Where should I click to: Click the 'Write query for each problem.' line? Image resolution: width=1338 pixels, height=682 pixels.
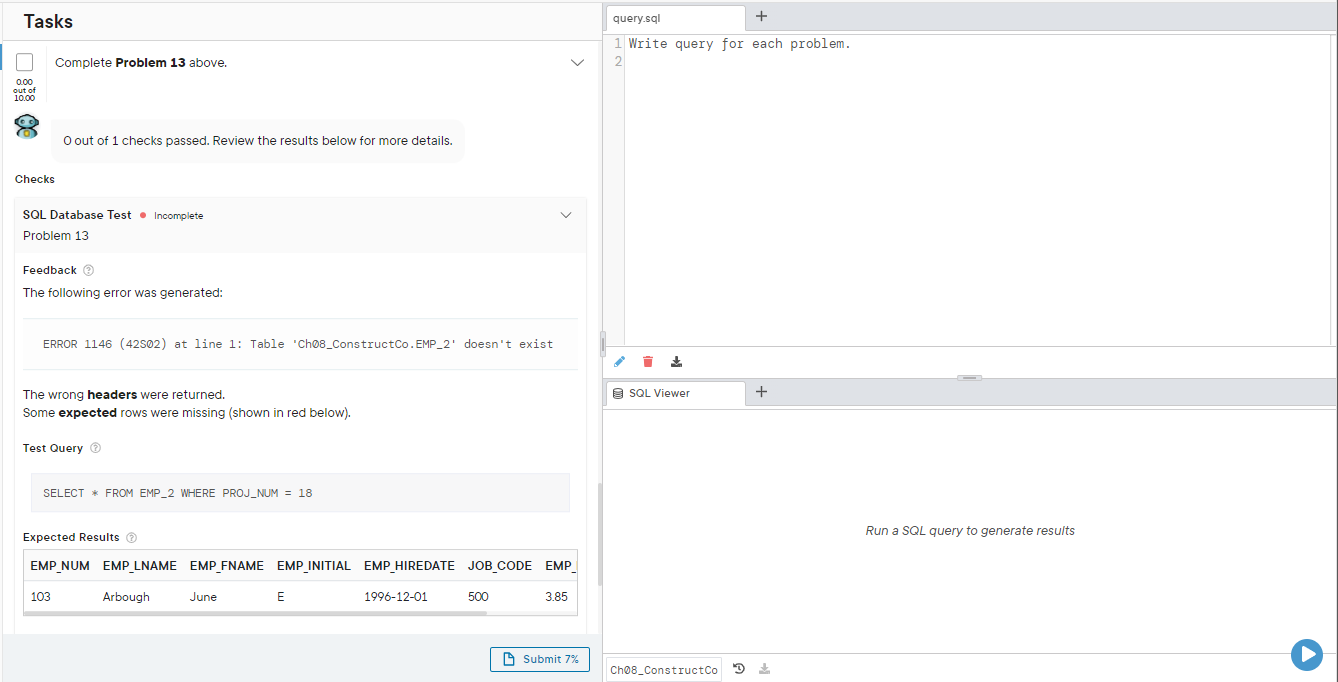coord(740,44)
